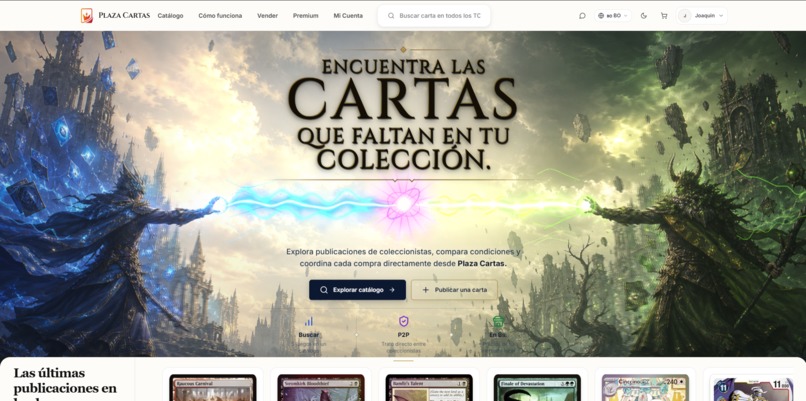
Task: Open the Cinccino Pokémon card thumbnail
Action: 645,388
